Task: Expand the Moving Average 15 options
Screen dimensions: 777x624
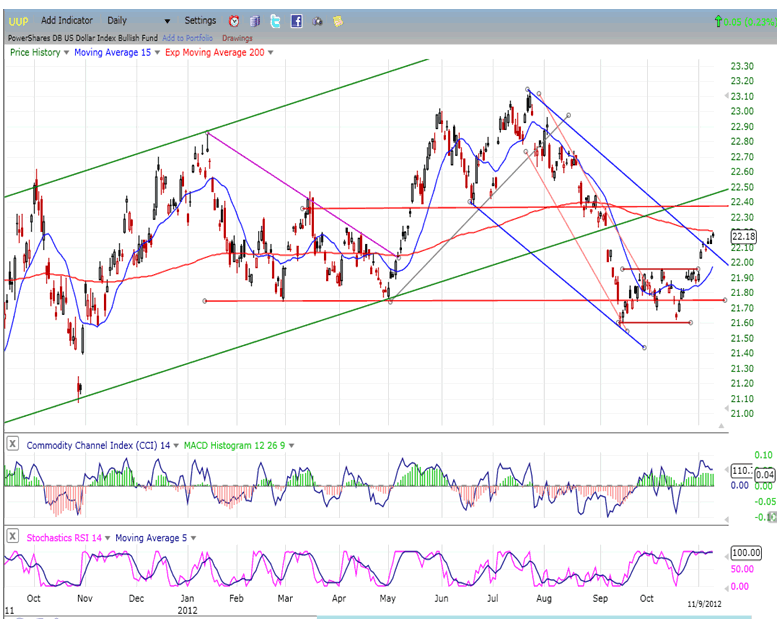Action: [x=155, y=50]
